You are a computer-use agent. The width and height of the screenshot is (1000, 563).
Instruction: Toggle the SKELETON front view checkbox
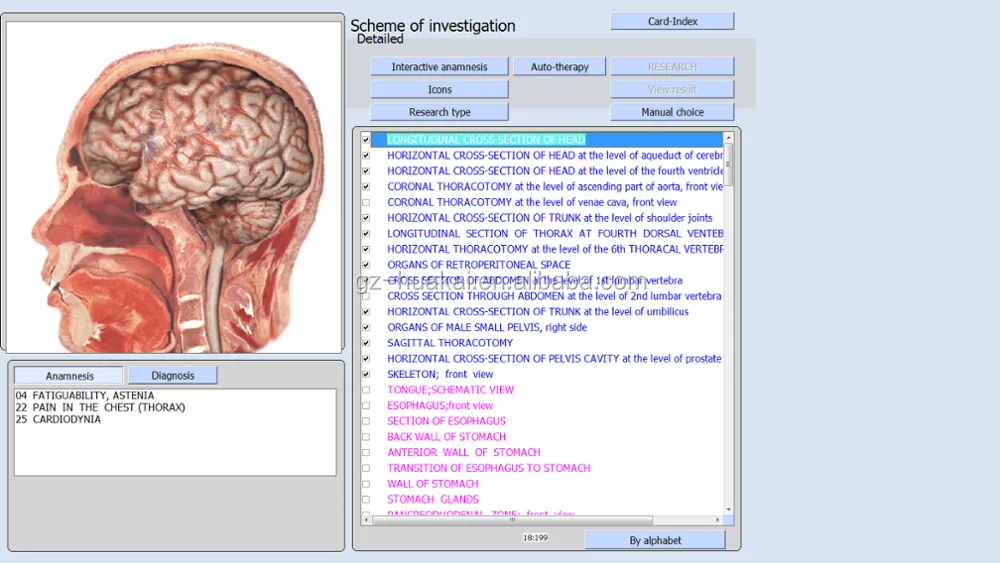coord(366,374)
